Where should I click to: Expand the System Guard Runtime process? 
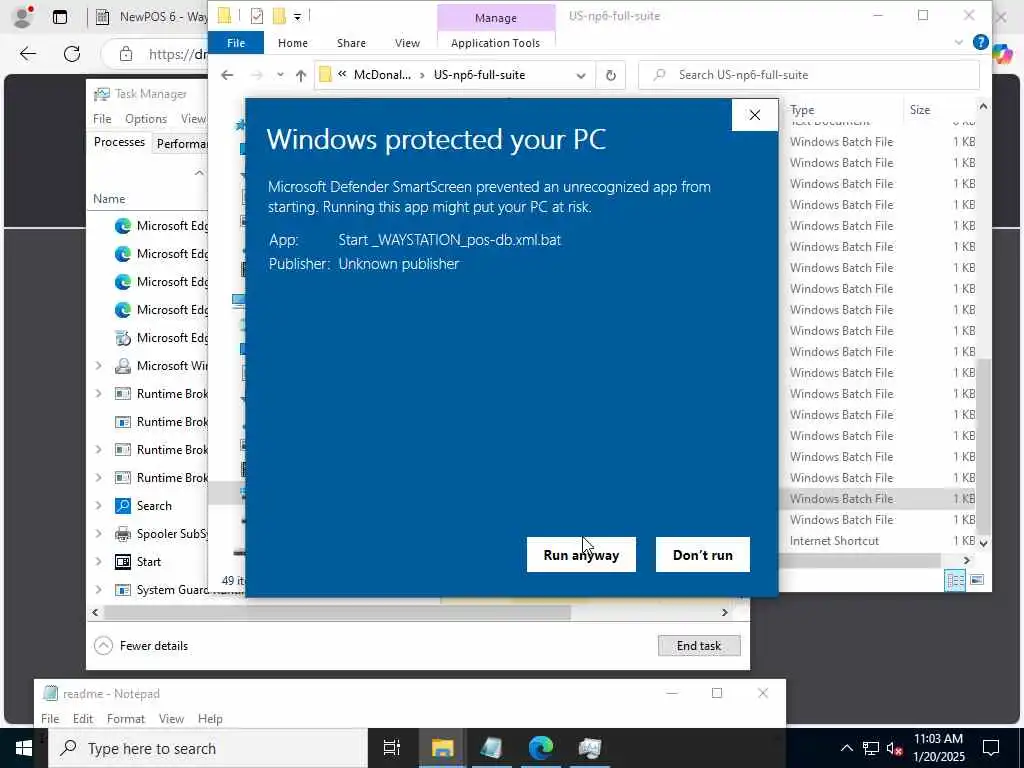[x=99, y=590]
